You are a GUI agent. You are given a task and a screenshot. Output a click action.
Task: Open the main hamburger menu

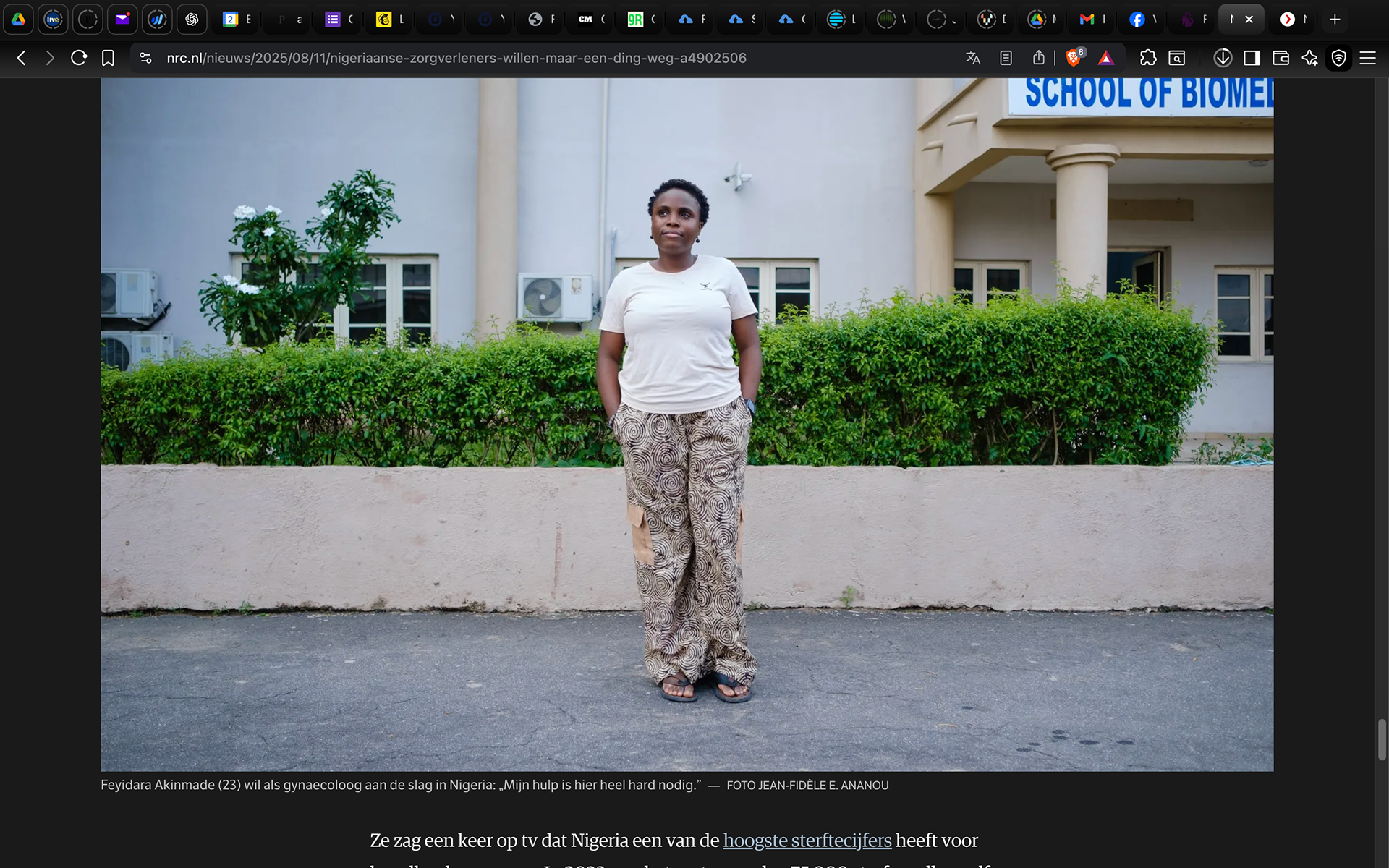pos(1367,58)
